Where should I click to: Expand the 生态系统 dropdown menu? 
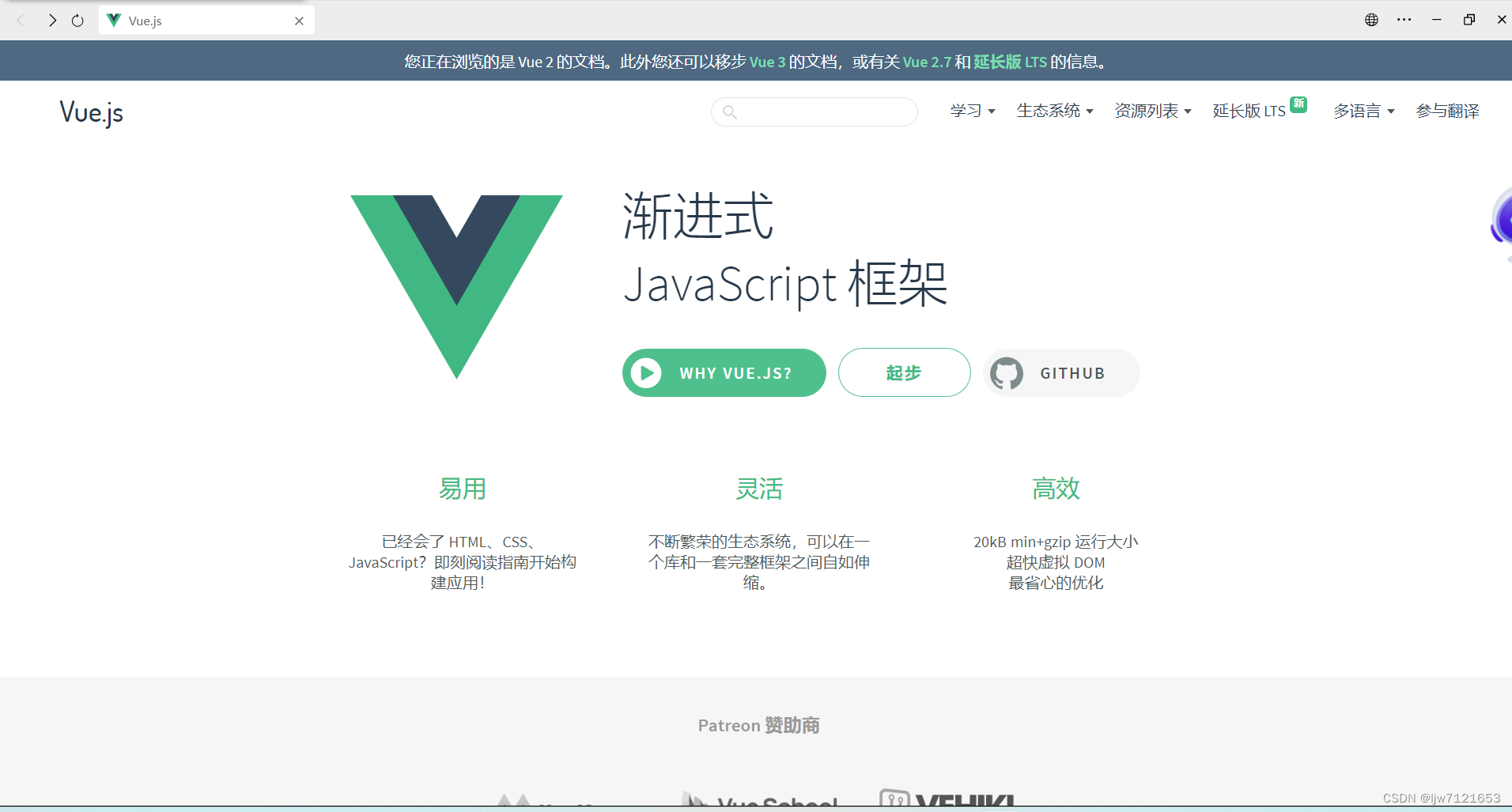(x=1055, y=111)
